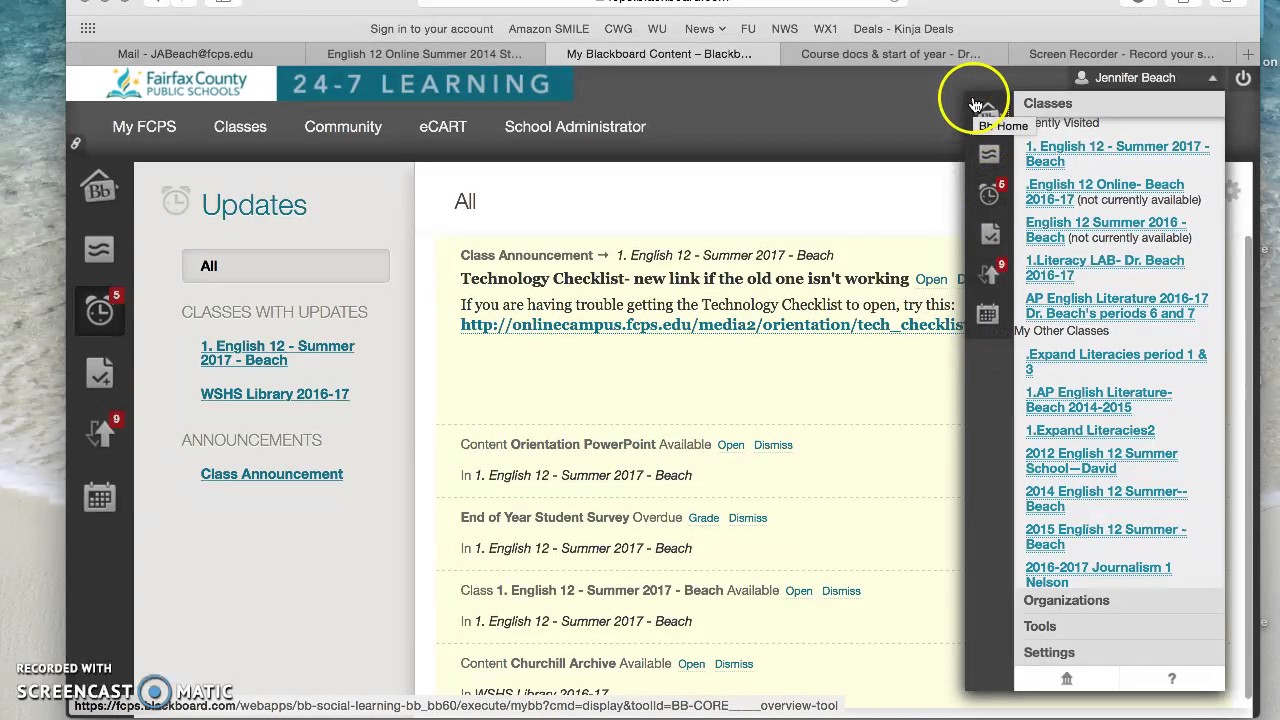
Task: Open Orientation PowerPoint content
Action: [x=730, y=445]
